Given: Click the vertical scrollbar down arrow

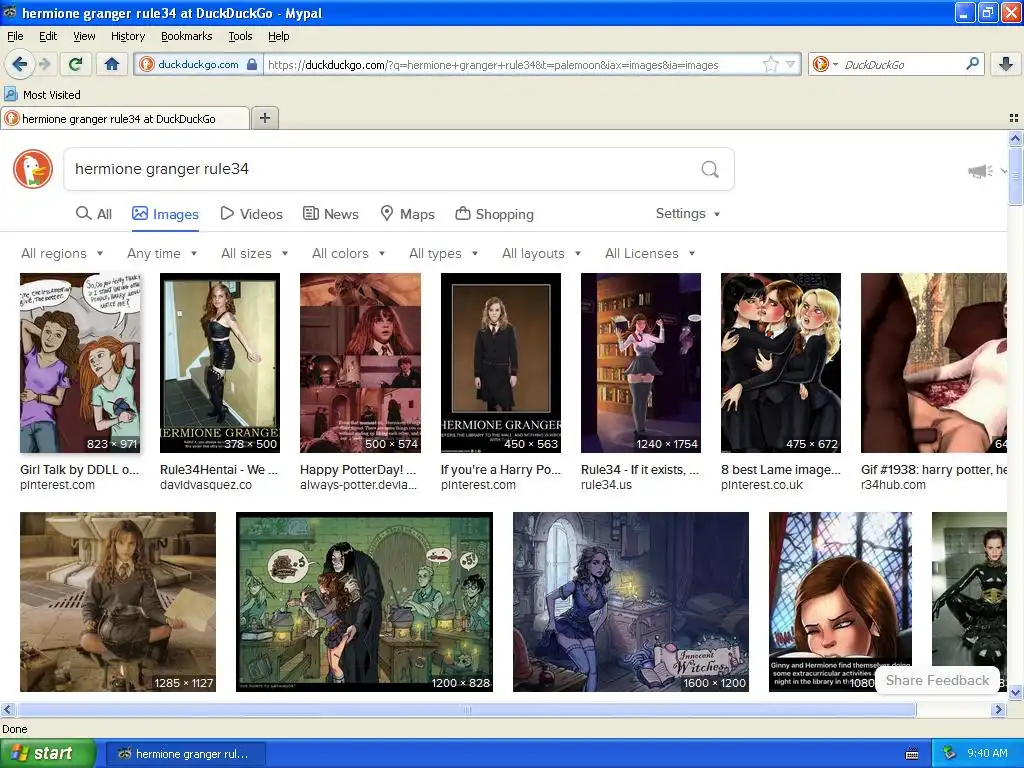Looking at the screenshot, I should click(1015, 692).
